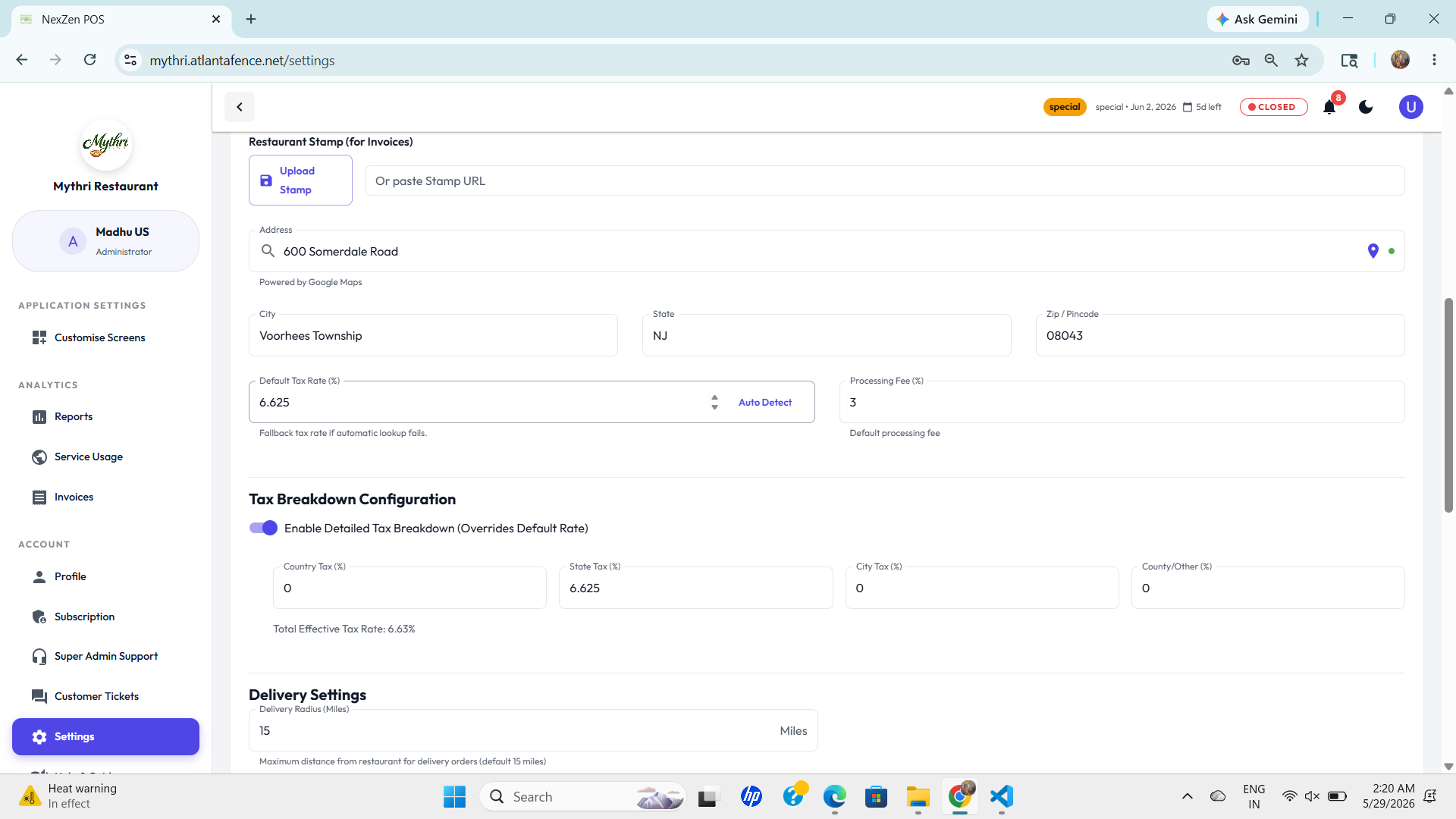Reload the page with refresh icon
This screenshot has width=1456, height=819.
89,60
